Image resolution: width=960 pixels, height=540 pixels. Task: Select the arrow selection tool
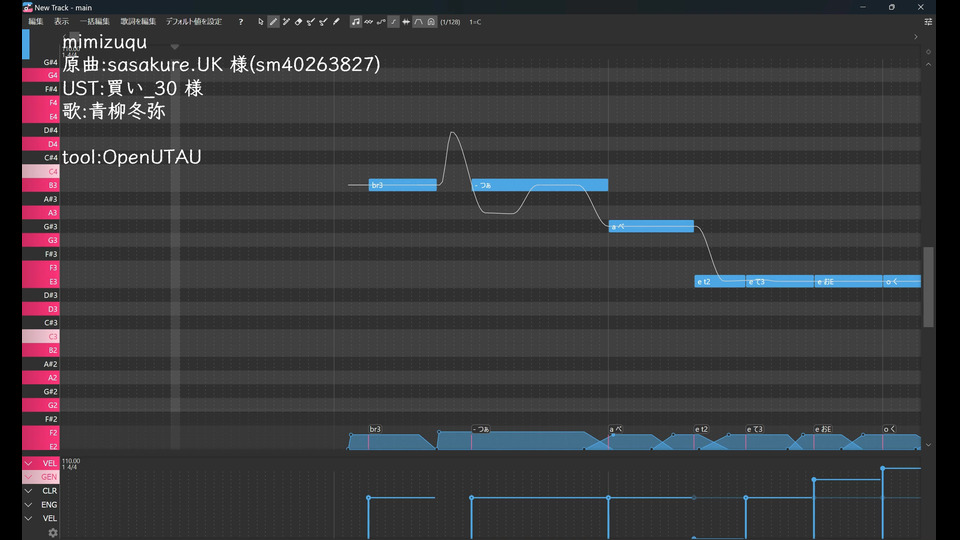pos(261,22)
